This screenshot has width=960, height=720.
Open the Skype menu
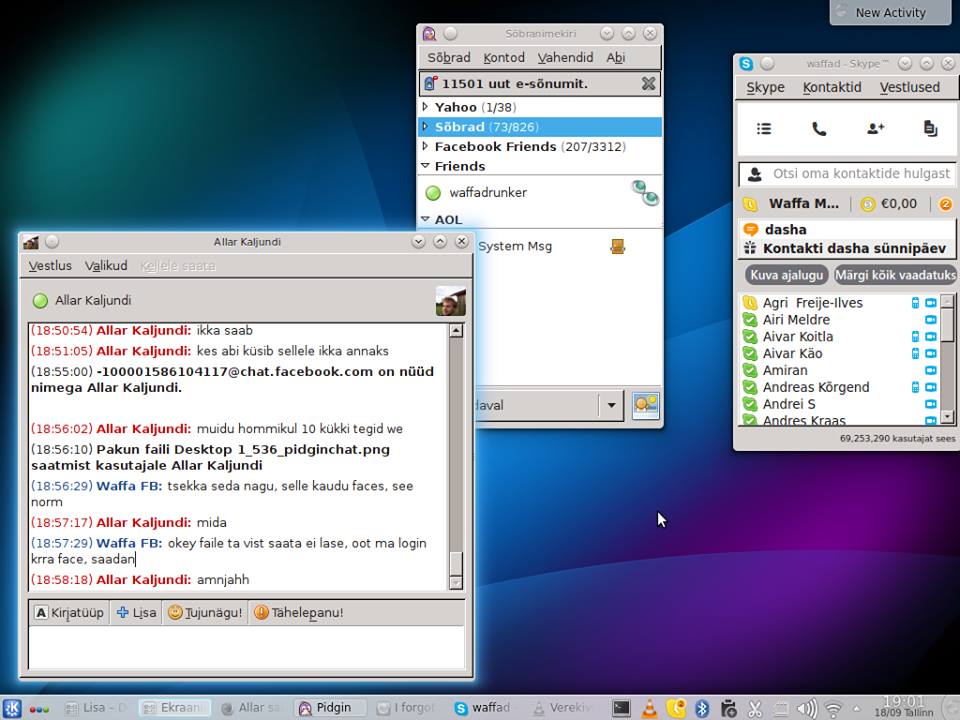click(765, 88)
